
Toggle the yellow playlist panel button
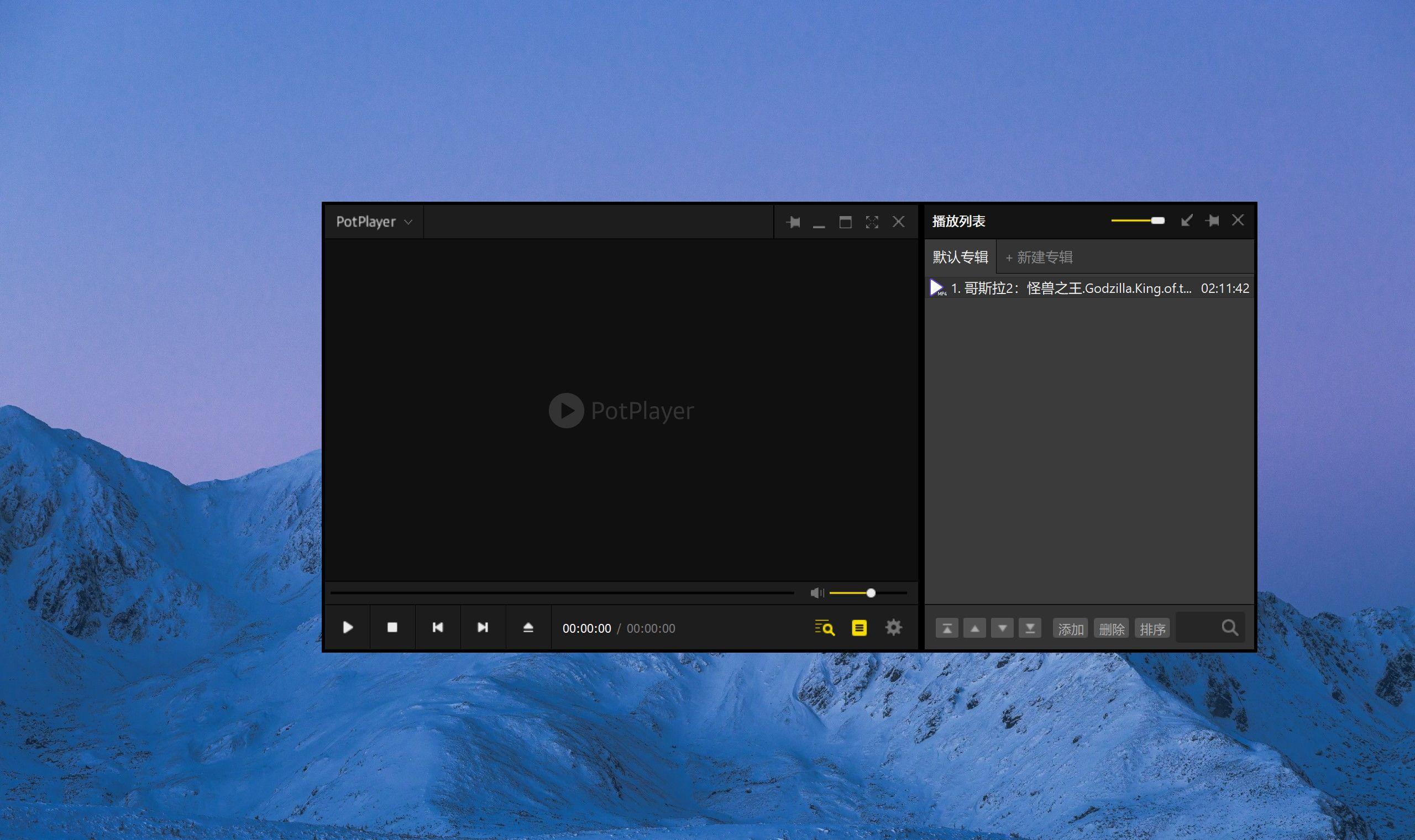tap(859, 628)
